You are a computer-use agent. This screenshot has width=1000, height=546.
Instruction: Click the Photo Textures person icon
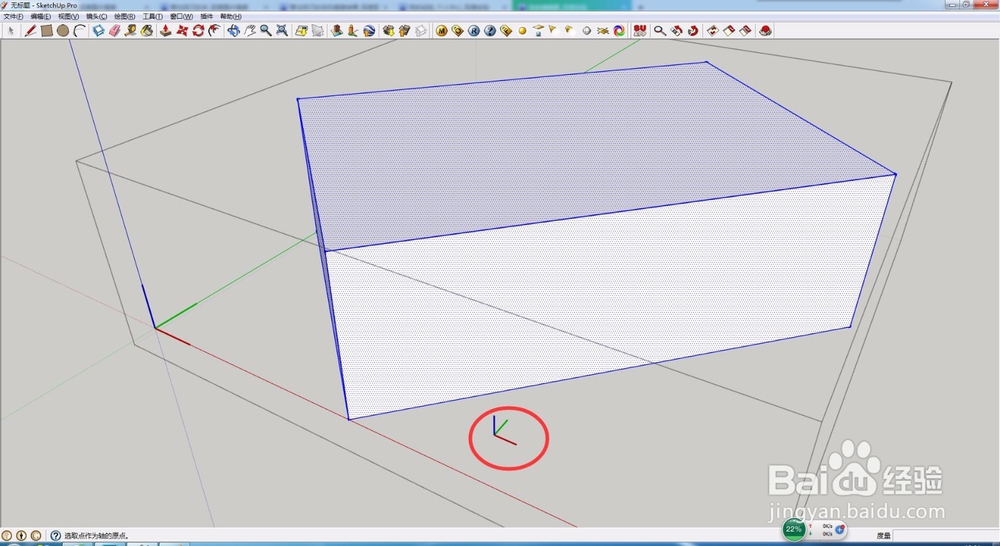point(353,31)
